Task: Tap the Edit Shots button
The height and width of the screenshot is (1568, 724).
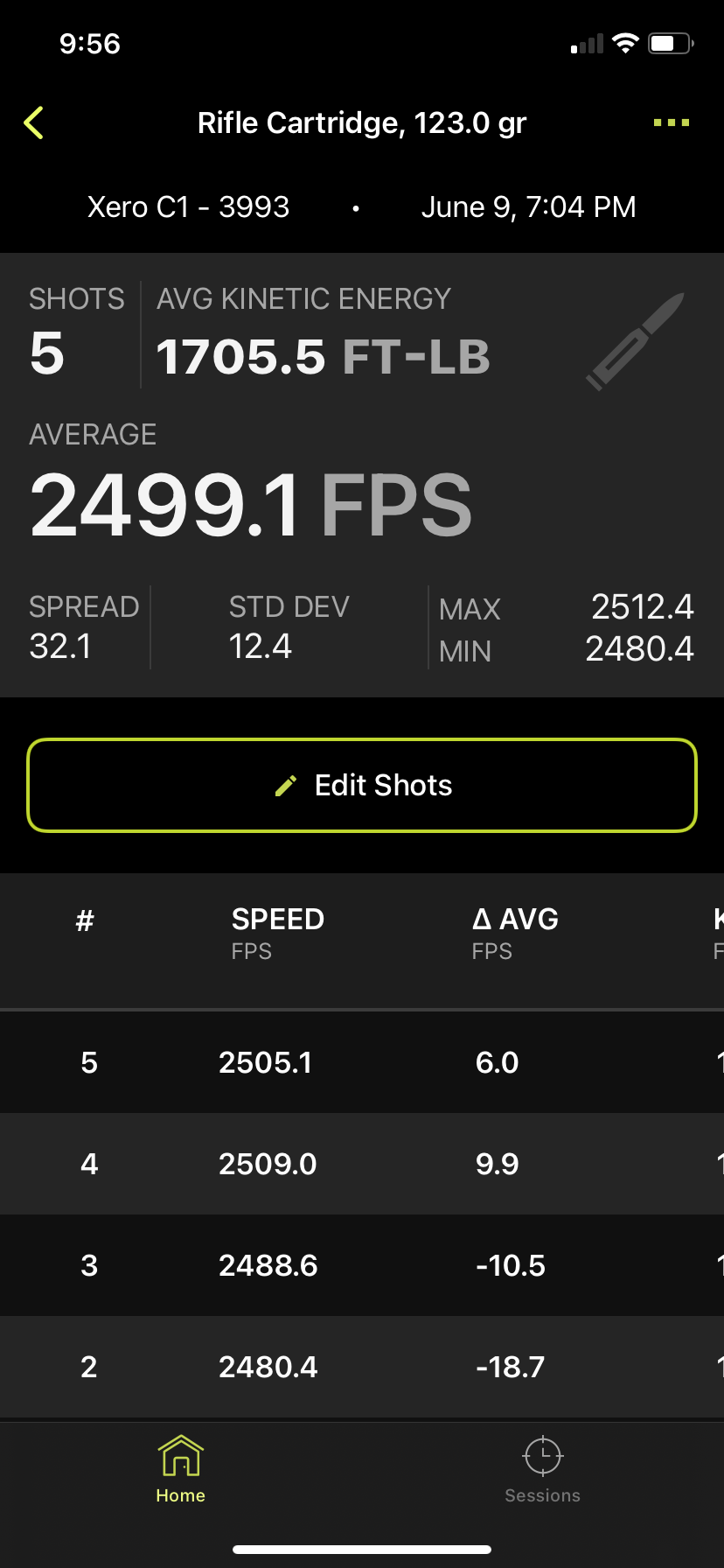Action: [x=362, y=785]
